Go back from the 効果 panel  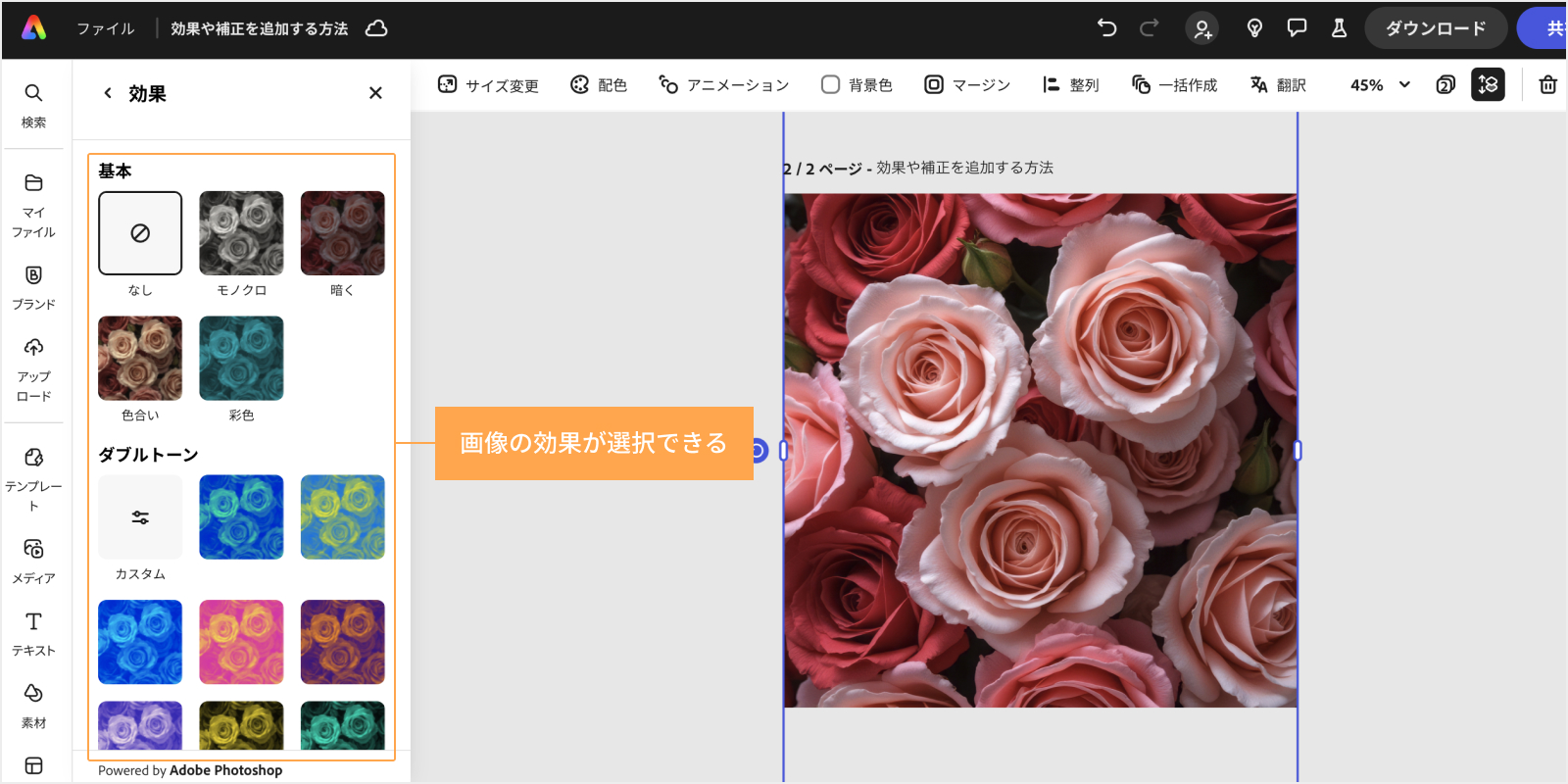click(108, 93)
